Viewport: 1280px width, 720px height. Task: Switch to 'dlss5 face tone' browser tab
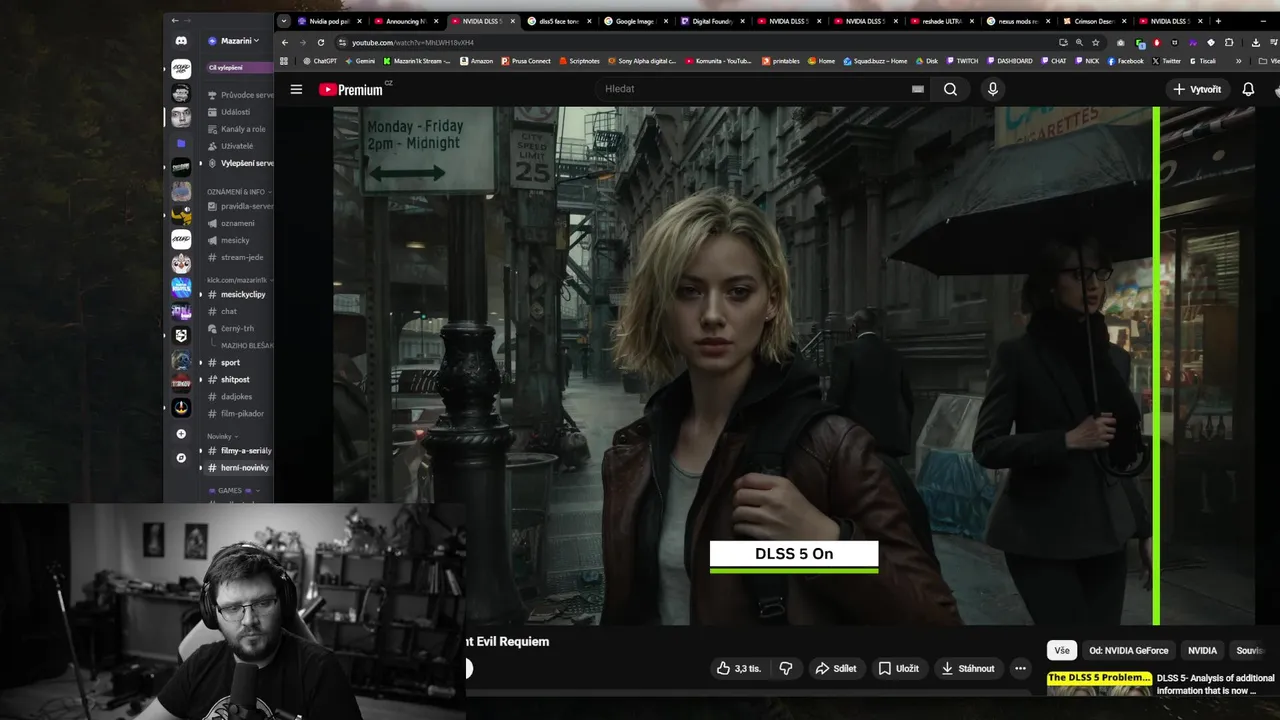(558, 21)
